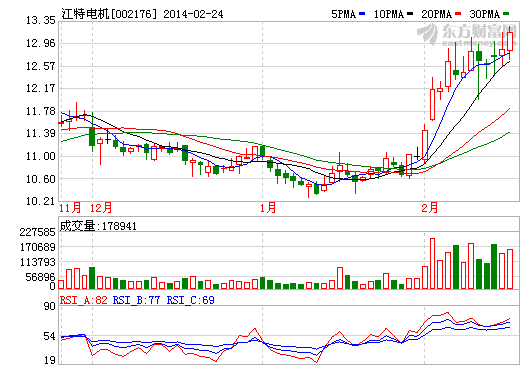
Task: Click the red 20PMA legend color marker
Action: point(458,14)
